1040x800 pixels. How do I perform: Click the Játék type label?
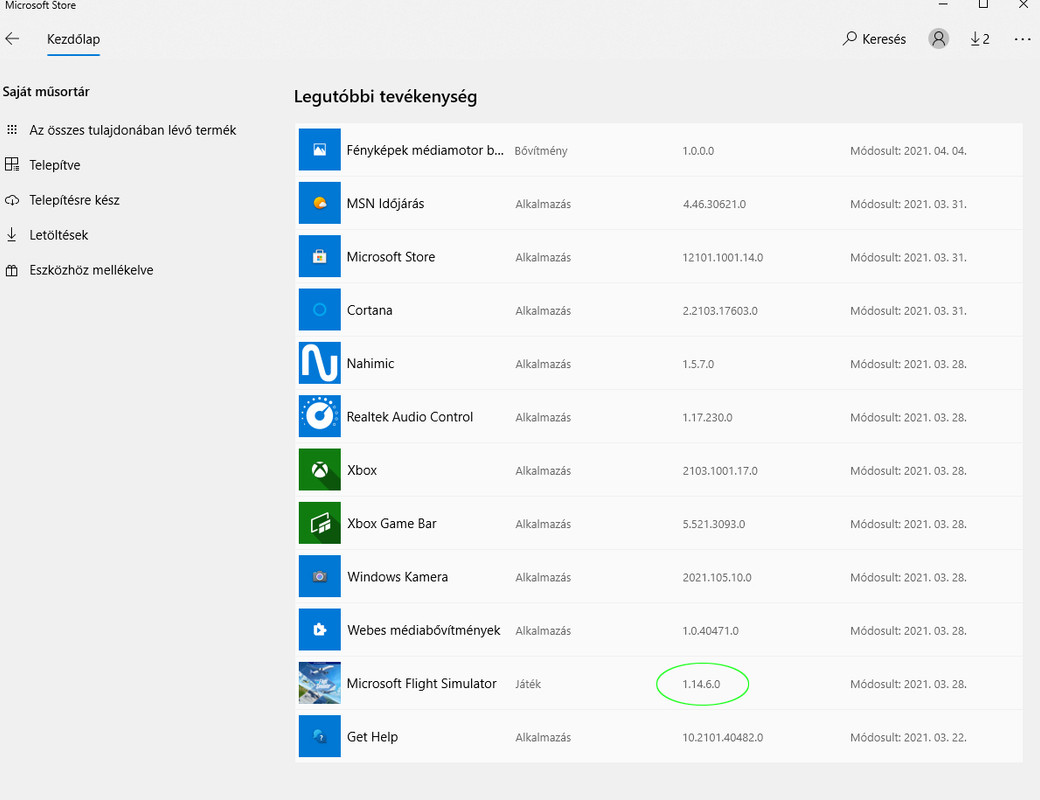tap(528, 684)
